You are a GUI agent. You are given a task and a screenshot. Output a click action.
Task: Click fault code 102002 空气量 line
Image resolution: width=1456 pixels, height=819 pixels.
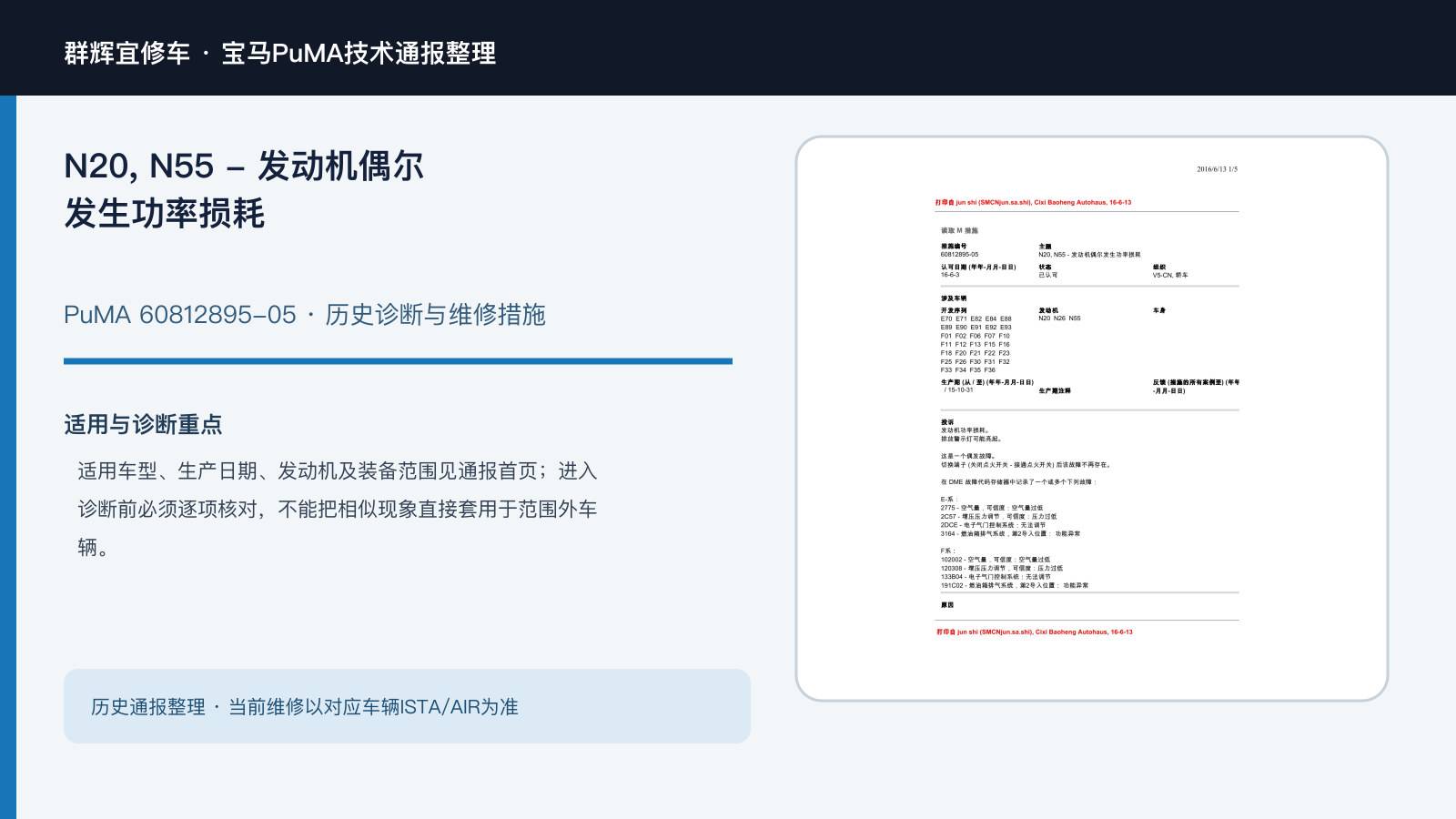995,560
